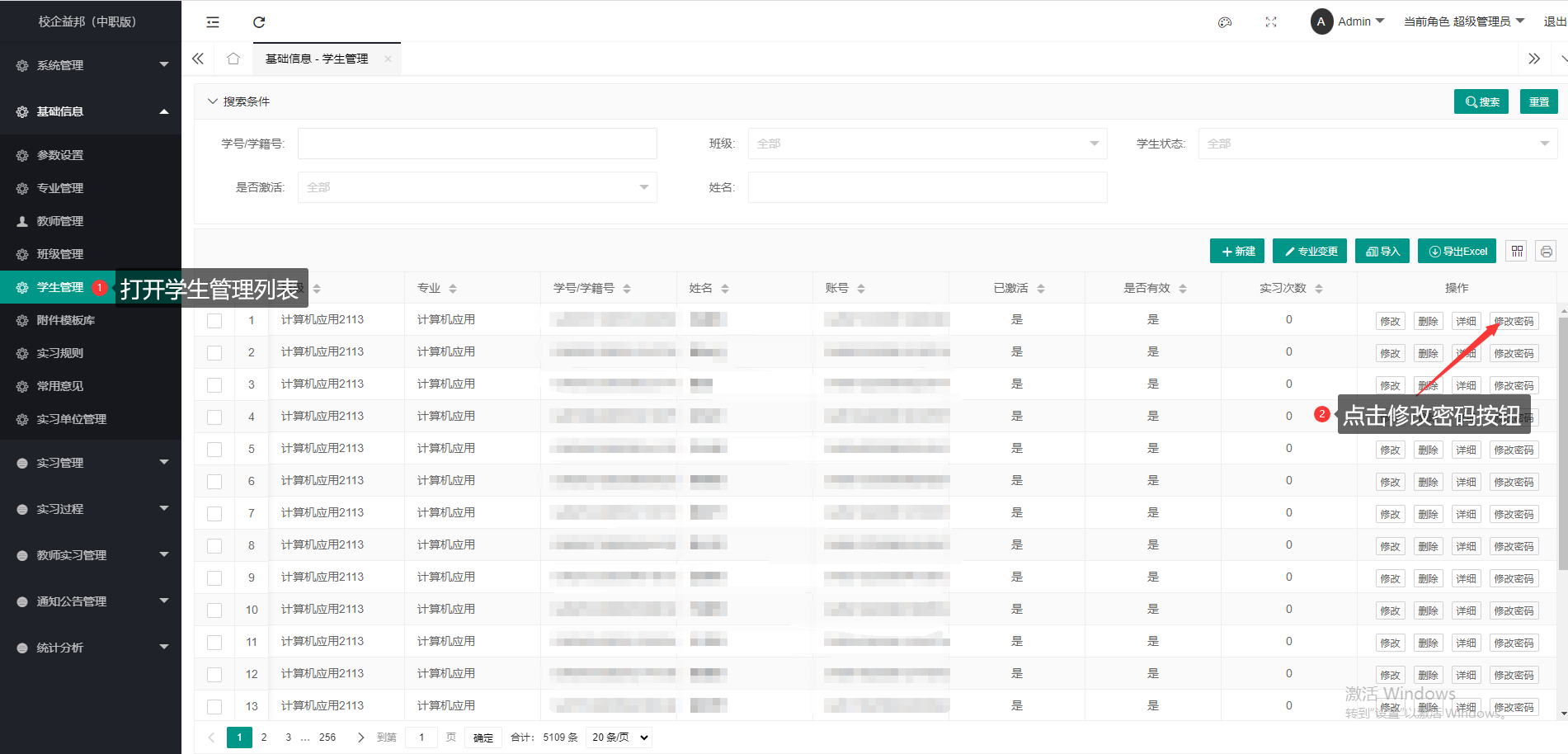The height and width of the screenshot is (754, 1568).
Task: Open the theme palette icon
Action: [x=1225, y=22]
